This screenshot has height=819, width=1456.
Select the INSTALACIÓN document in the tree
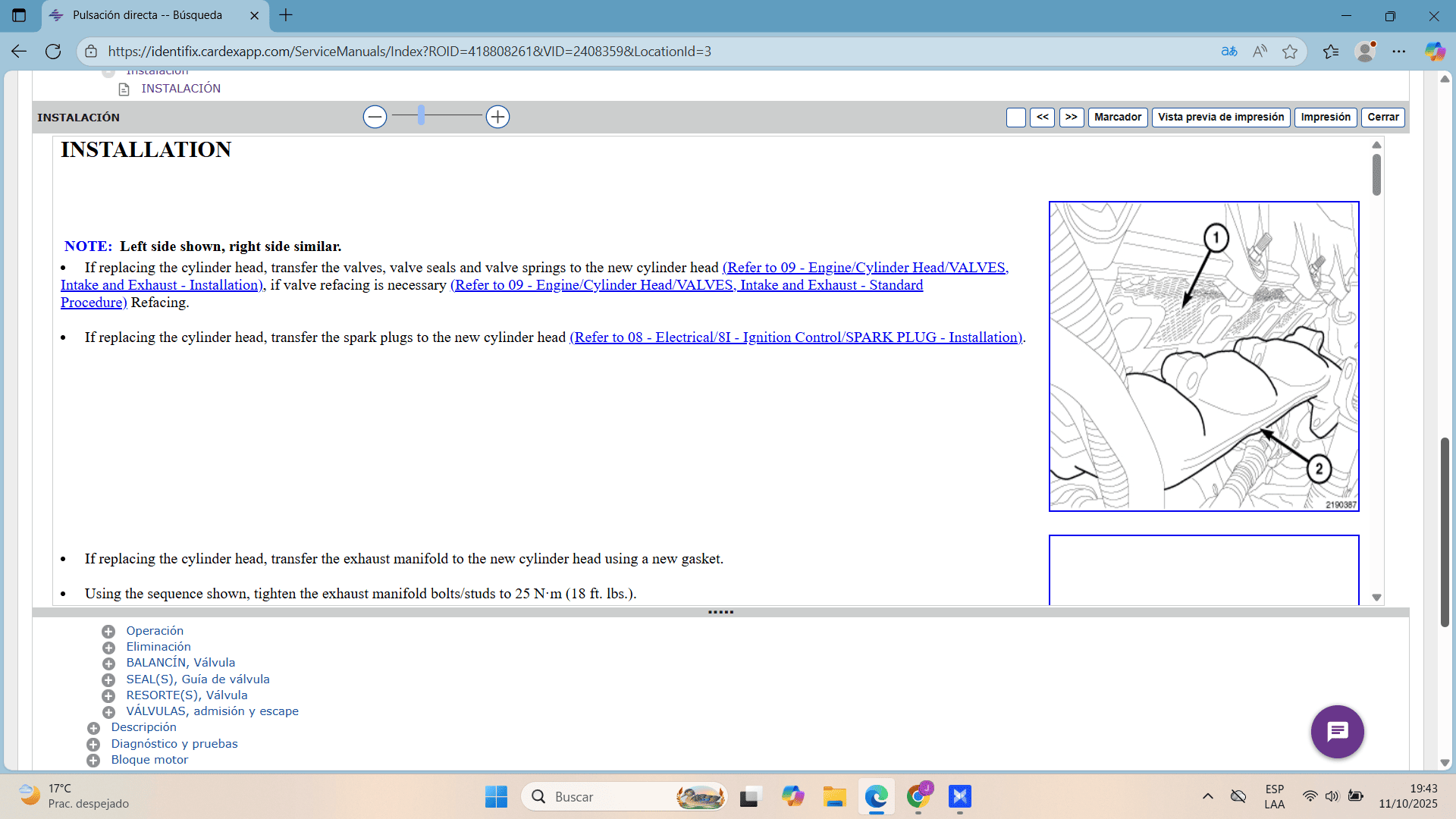(x=181, y=88)
